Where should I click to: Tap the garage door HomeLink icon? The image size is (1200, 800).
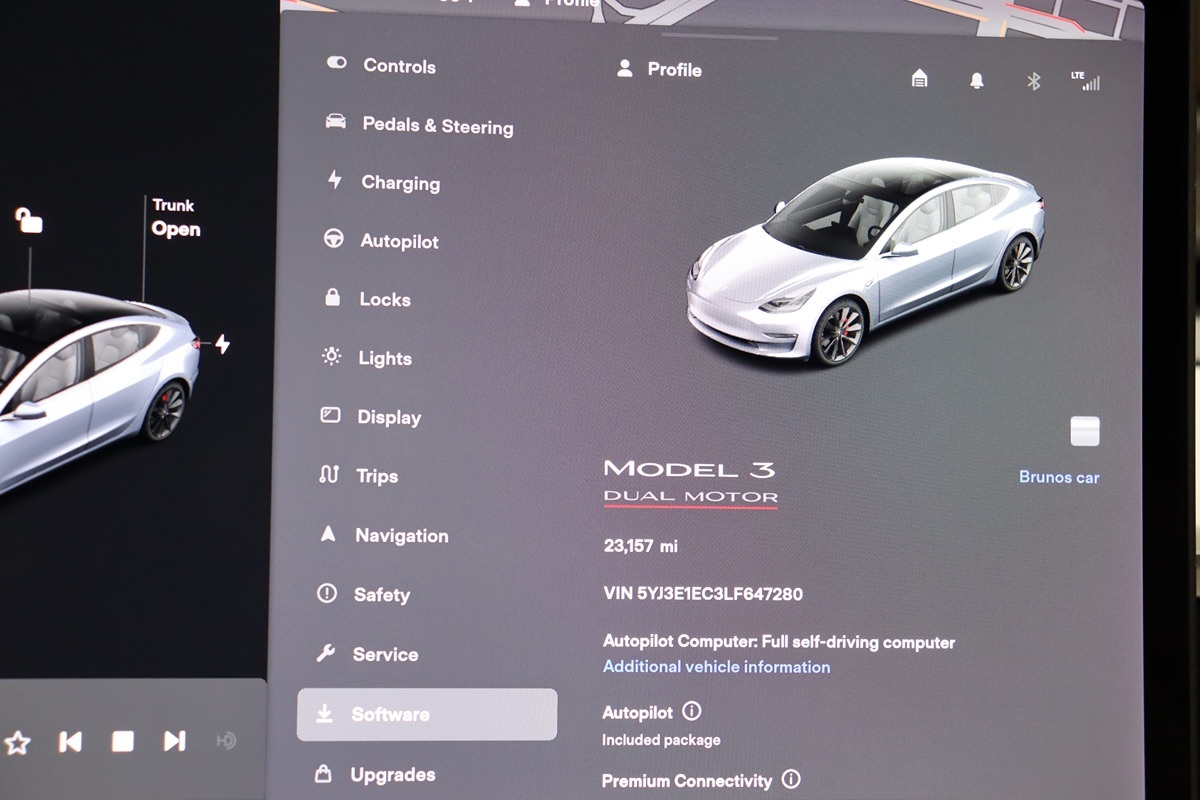(919, 79)
